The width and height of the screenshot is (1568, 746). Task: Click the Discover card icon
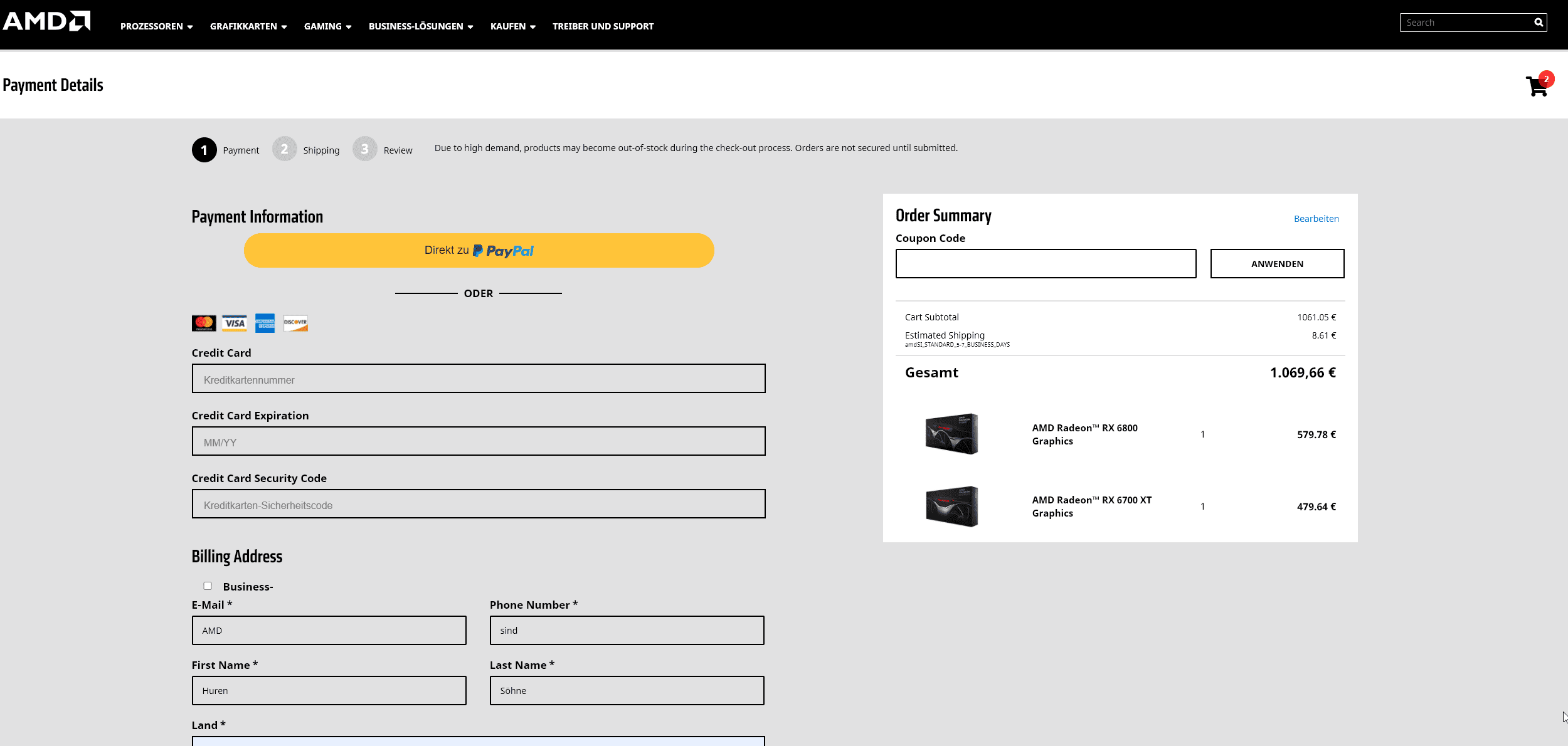pyautogui.click(x=295, y=323)
